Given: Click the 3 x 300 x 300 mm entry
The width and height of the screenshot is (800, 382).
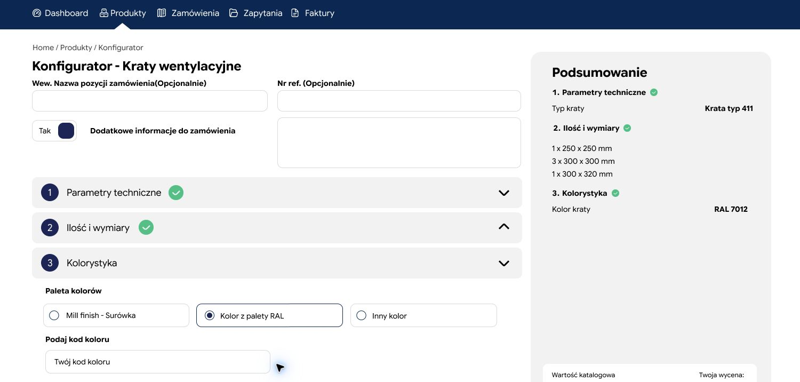Looking at the screenshot, I should coord(583,161).
